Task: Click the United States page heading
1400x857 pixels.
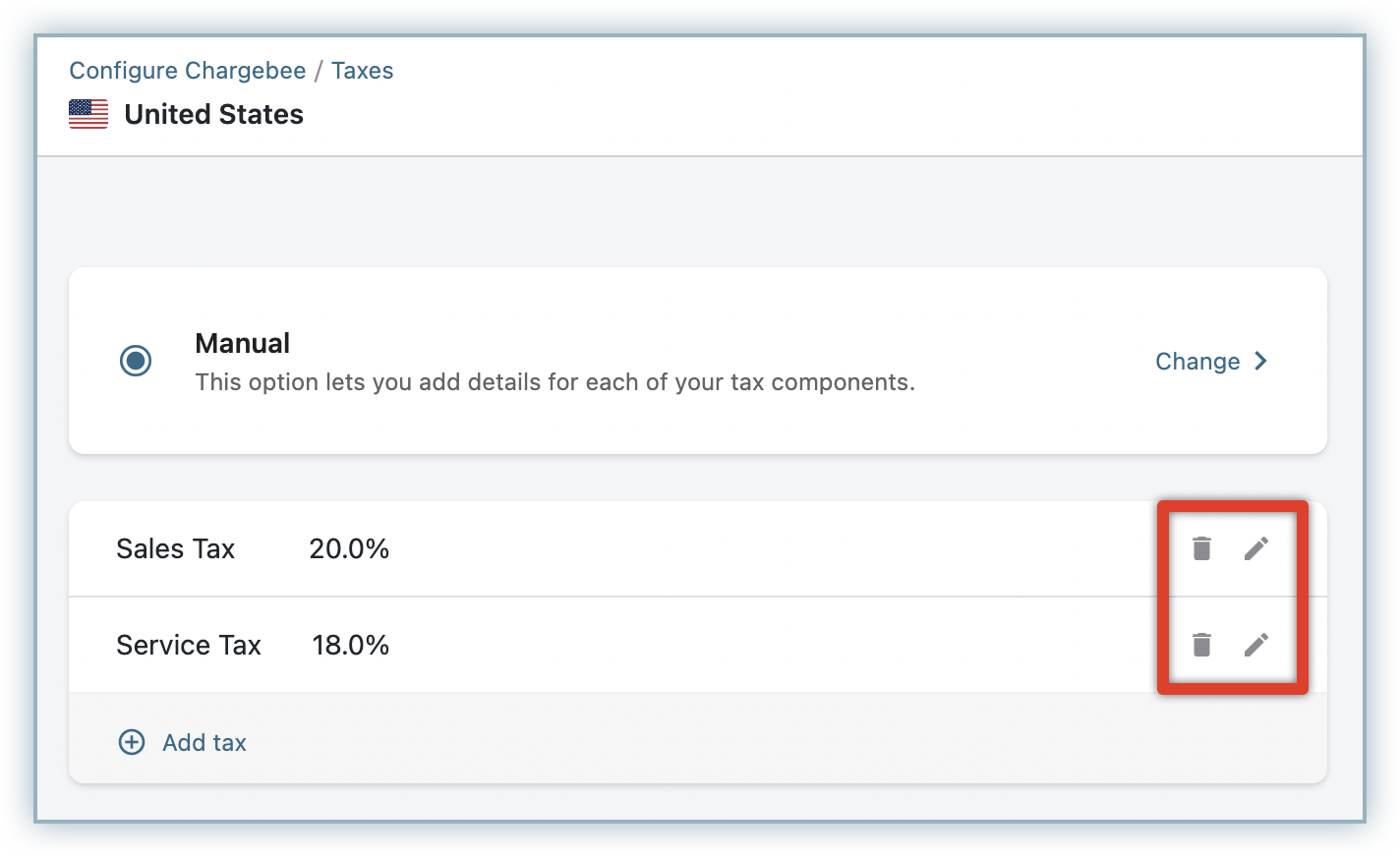Action: 213,114
